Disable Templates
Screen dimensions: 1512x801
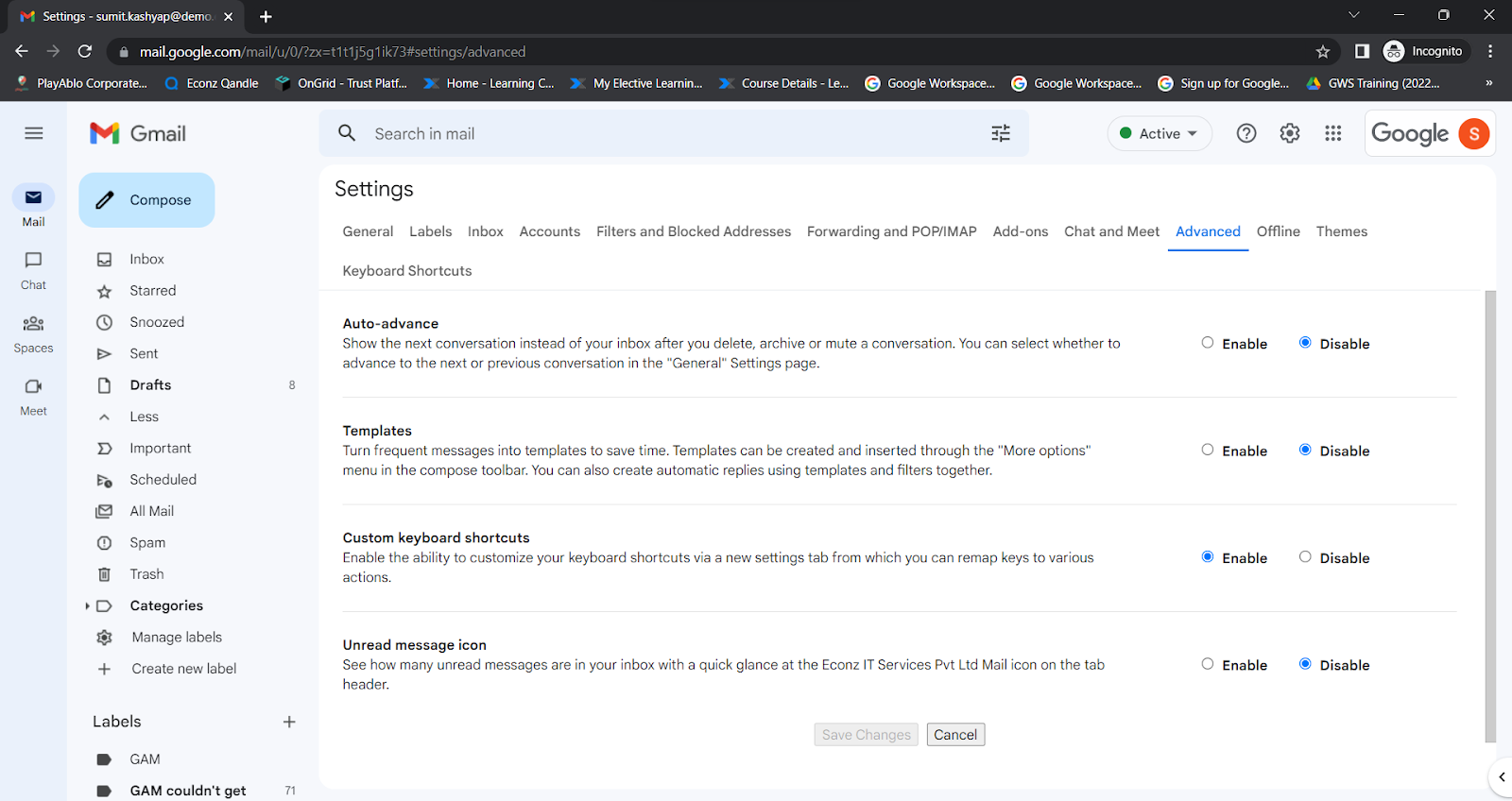click(x=1305, y=450)
